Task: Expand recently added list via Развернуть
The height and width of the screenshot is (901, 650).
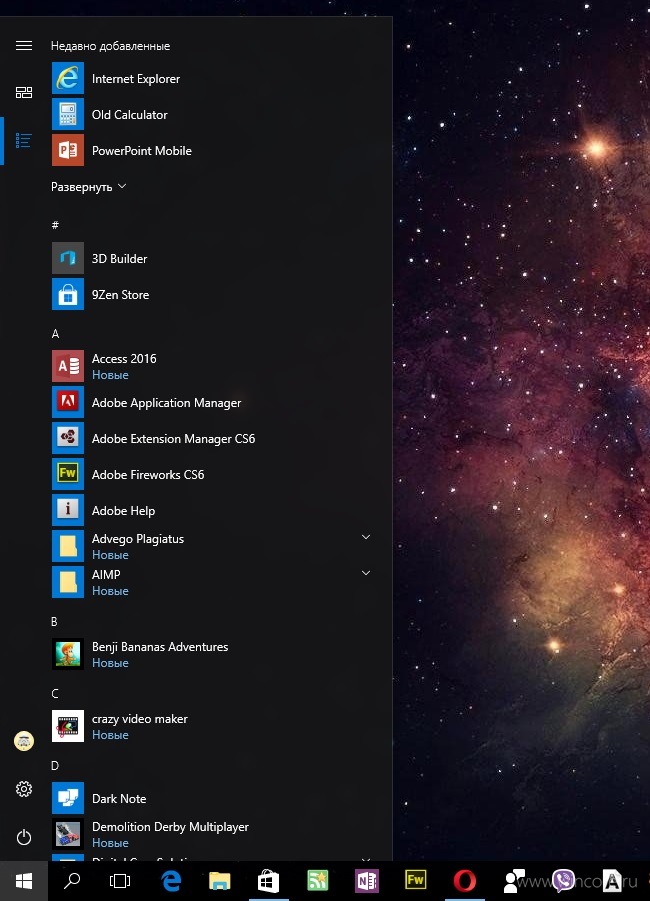Action: point(89,187)
